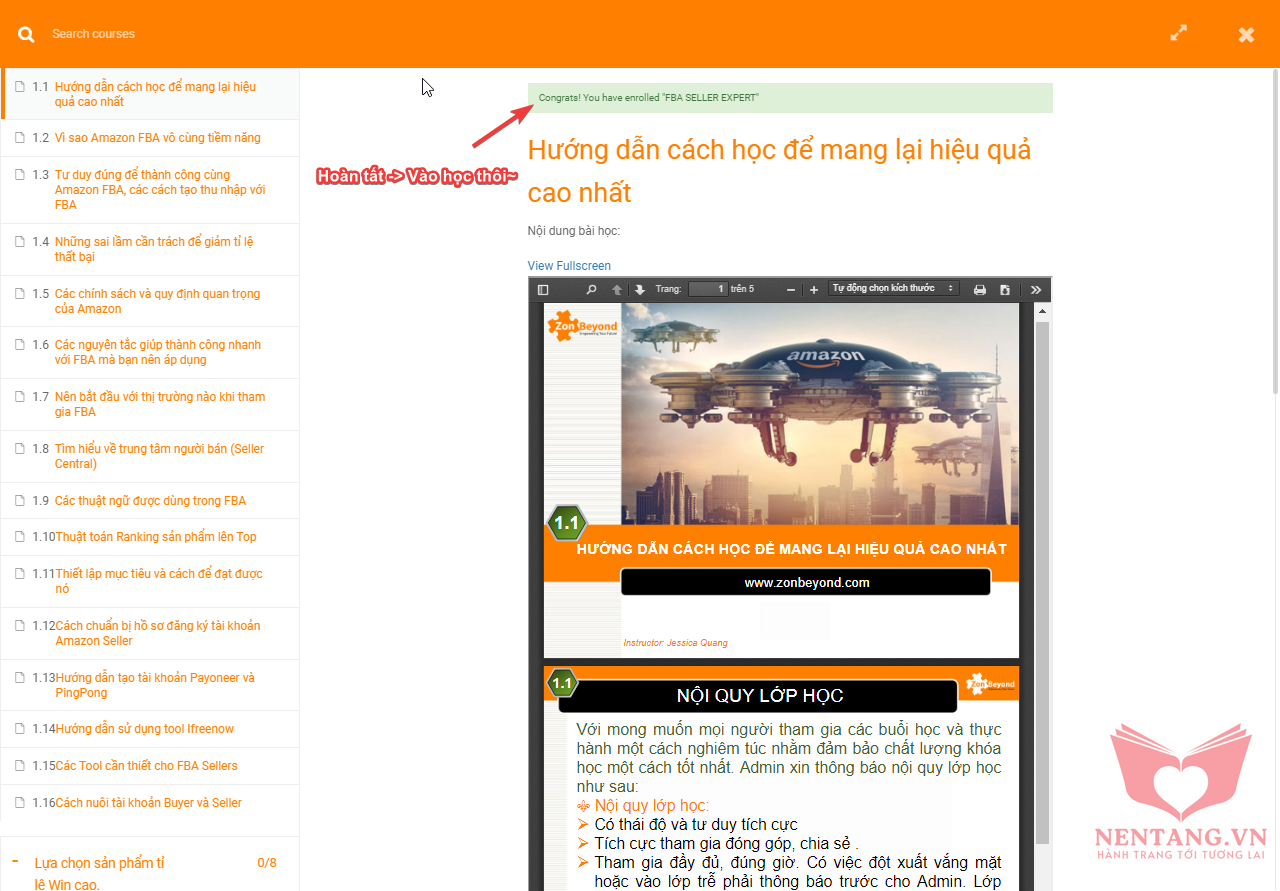Click the PDF zoom in plus button
The image size is (1280, 891).
click(x=814, y=290)
